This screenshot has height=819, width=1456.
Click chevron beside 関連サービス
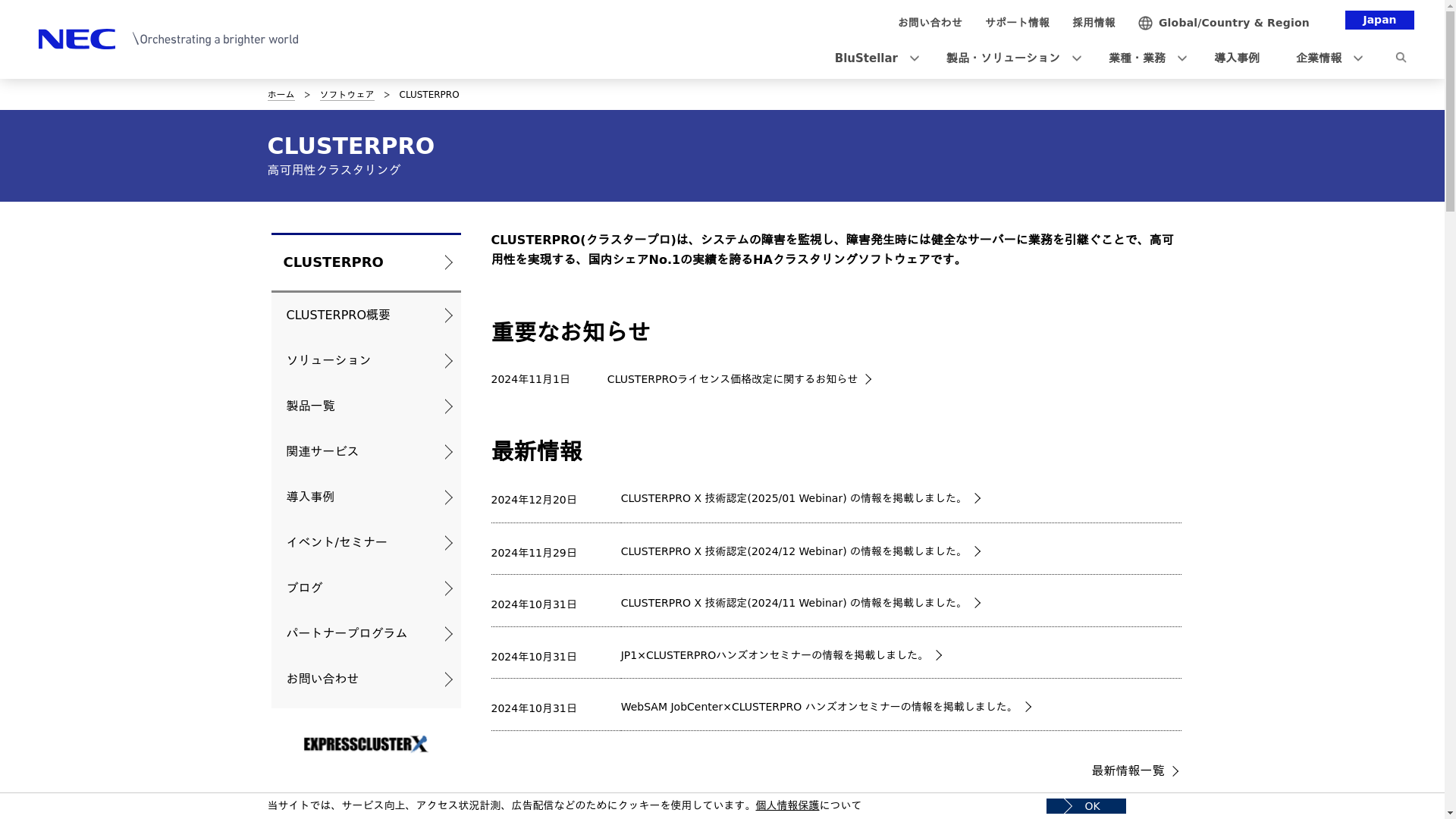tap(448, 452)
